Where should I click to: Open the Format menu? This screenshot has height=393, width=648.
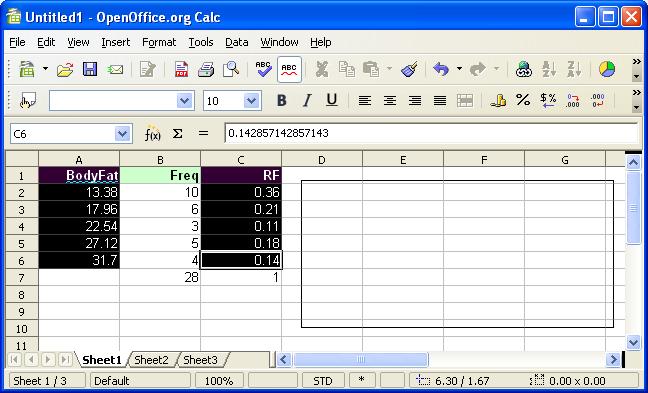(x=159, y=42)
